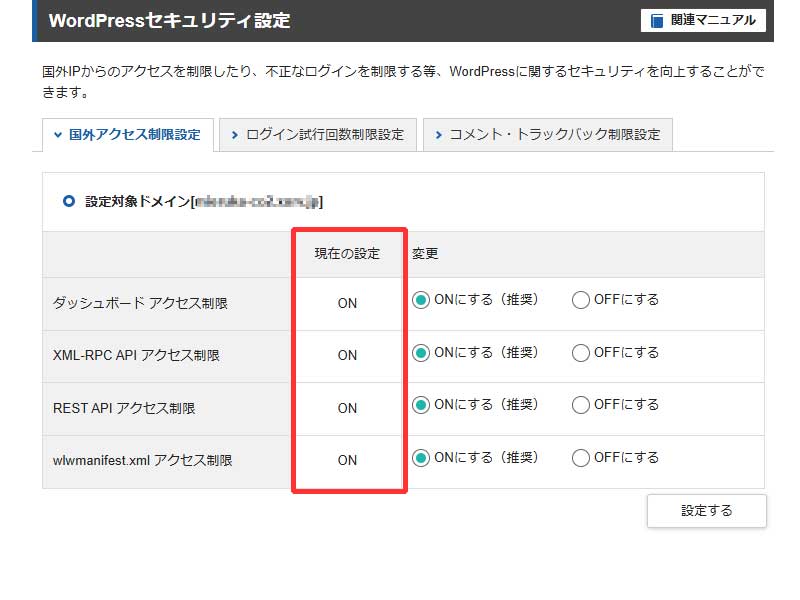Click current ON value of REST API row
The height and width of the screenshot is (600, 800).
point(347,408)
